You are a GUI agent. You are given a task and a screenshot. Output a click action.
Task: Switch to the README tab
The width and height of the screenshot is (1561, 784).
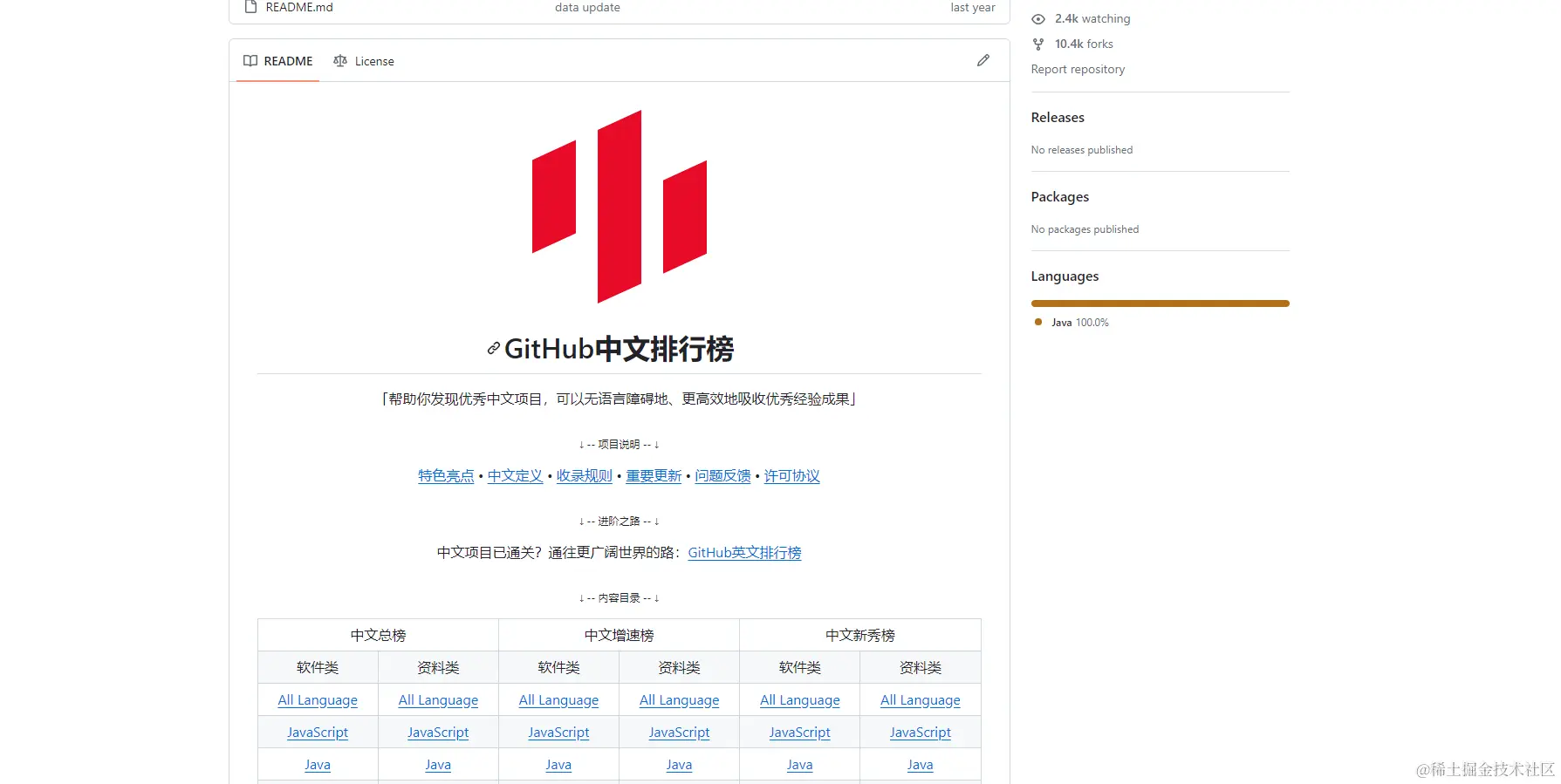(277, 61)
